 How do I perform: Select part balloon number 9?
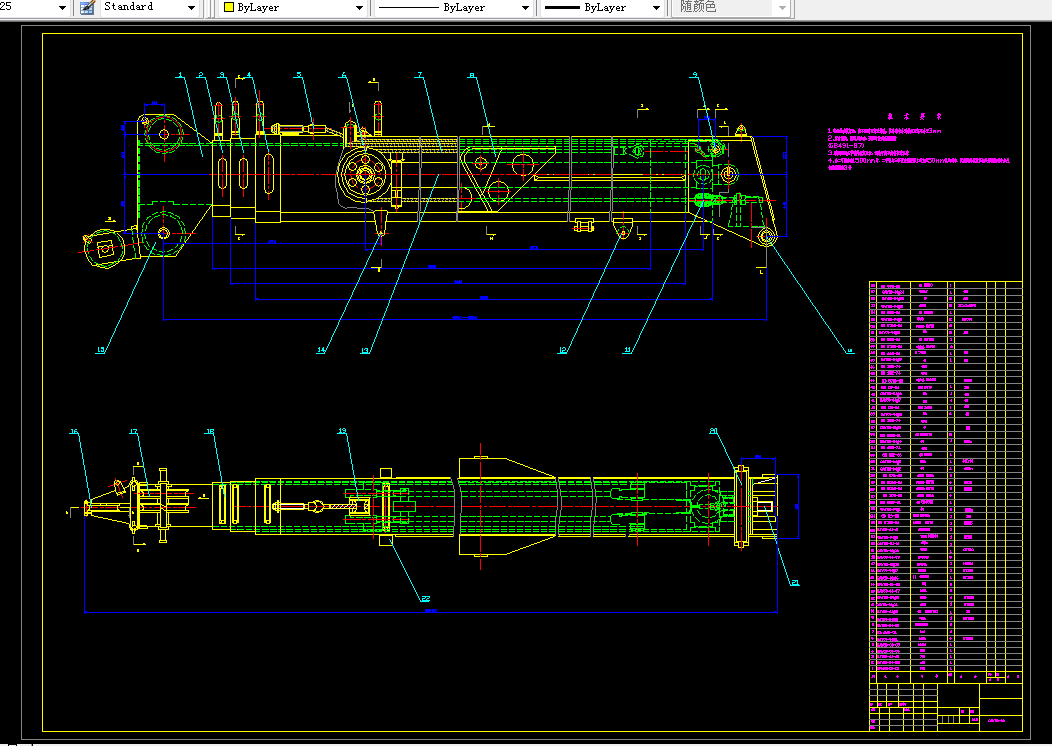(695, 76)
